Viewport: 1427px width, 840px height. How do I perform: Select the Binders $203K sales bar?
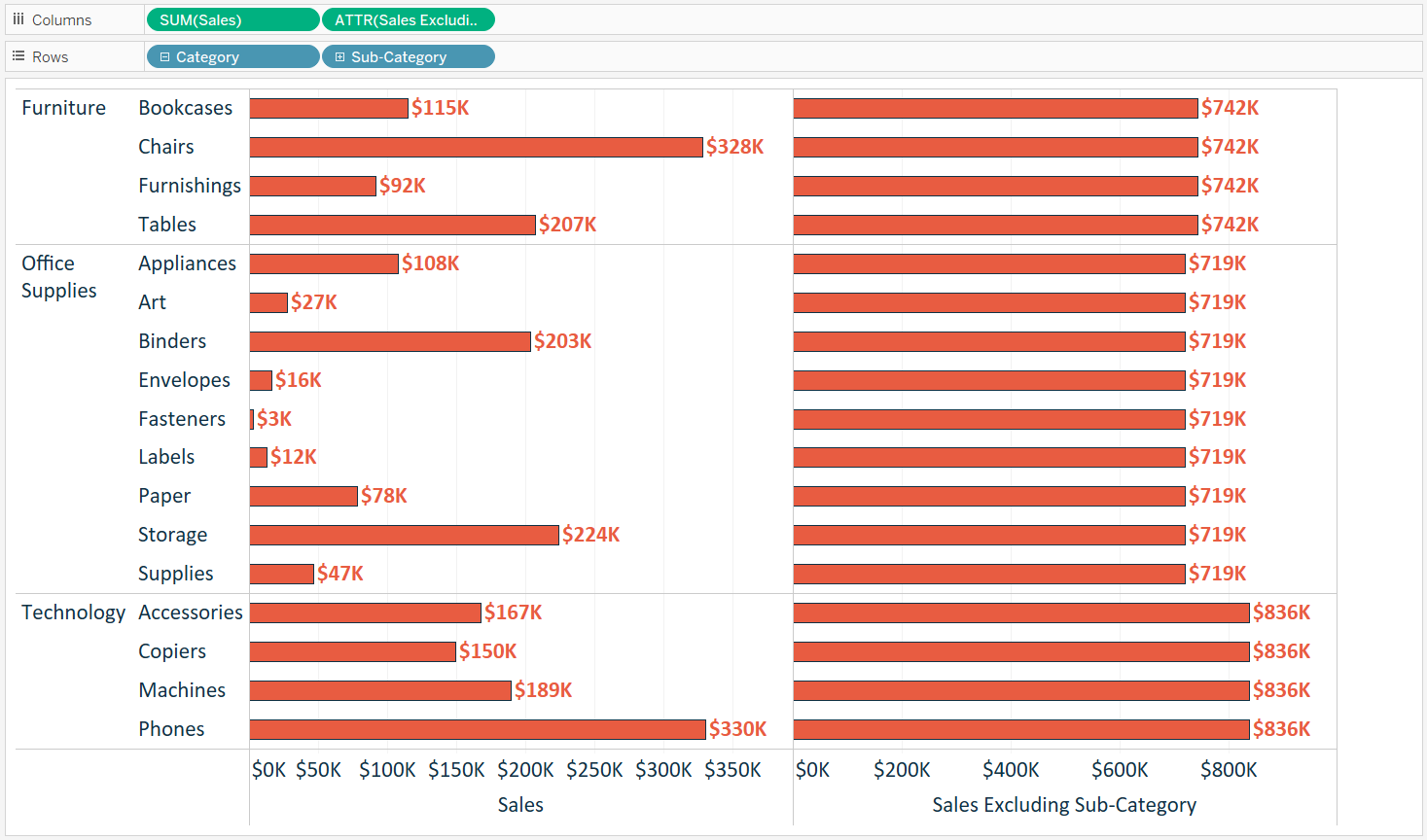pos(389,341)
